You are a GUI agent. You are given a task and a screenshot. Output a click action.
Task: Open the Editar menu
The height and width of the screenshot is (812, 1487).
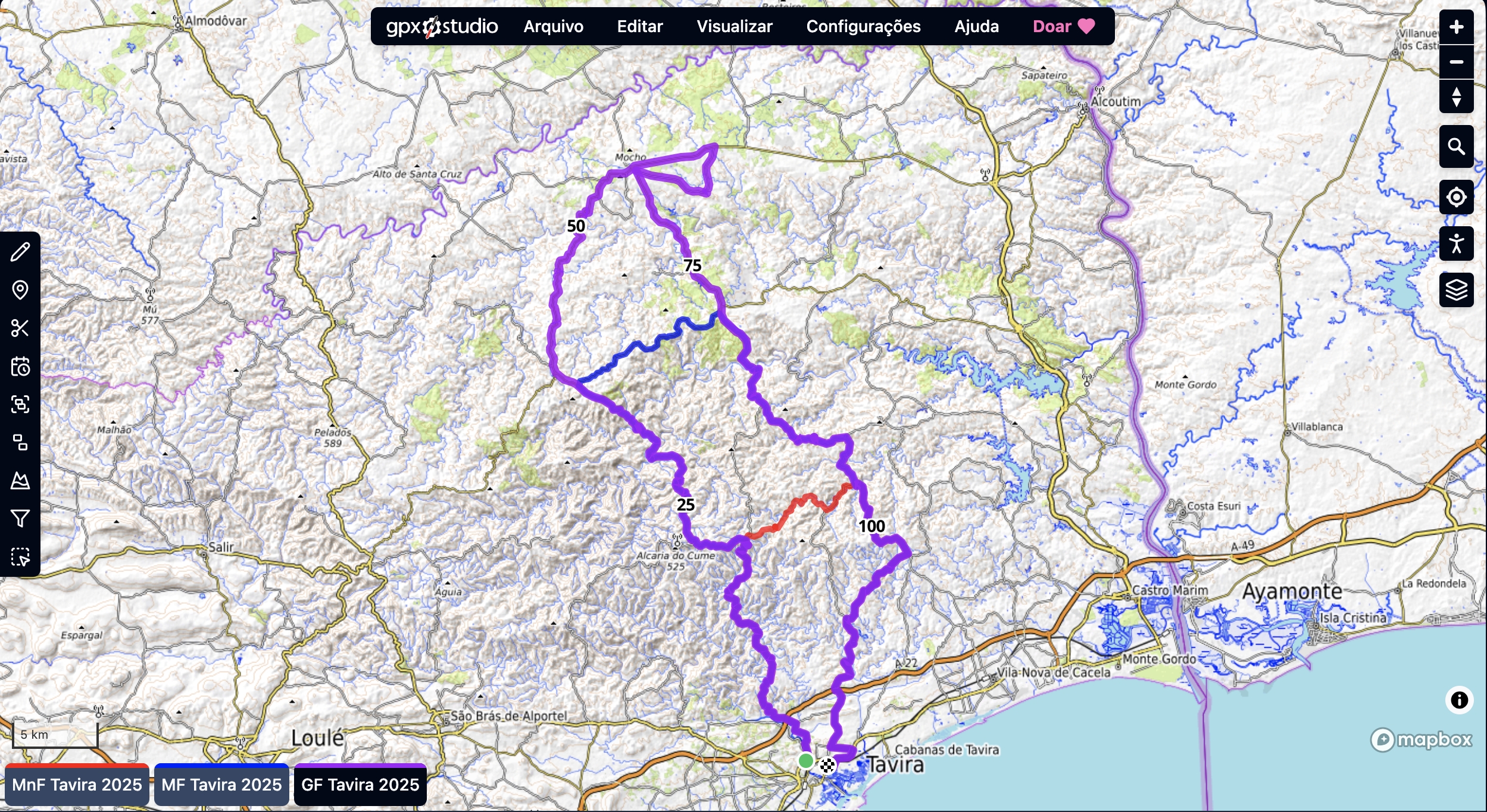click(x=640, y=26)
